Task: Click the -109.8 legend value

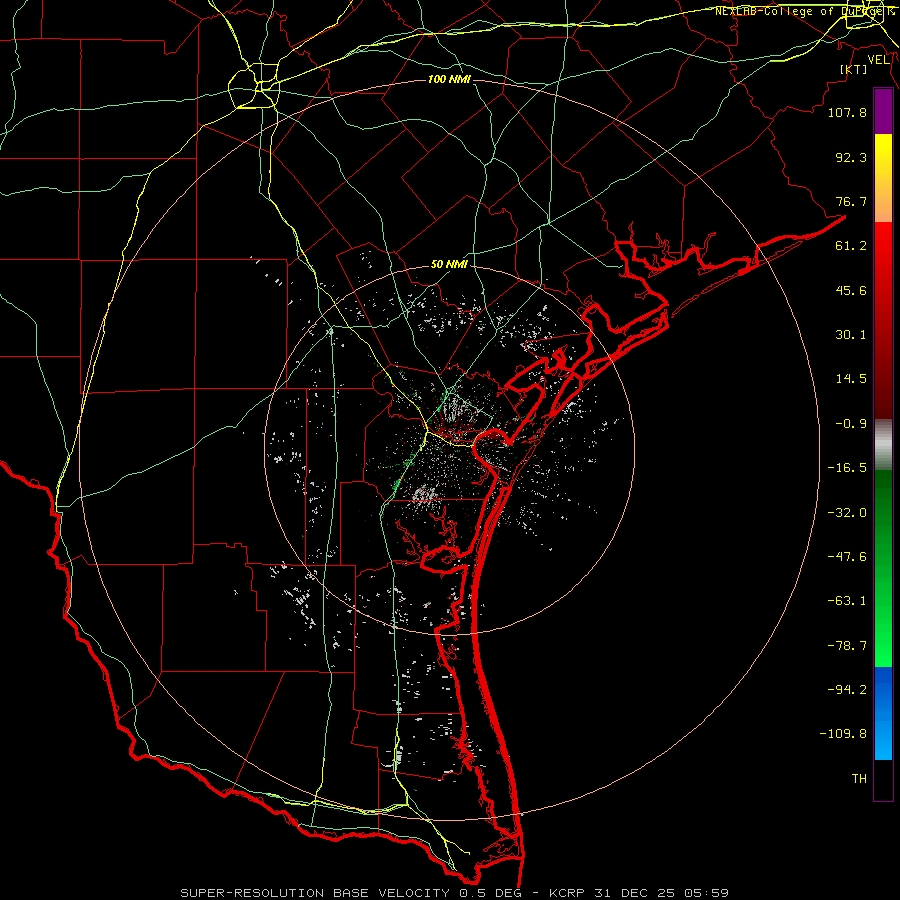Action: [843, 734]
